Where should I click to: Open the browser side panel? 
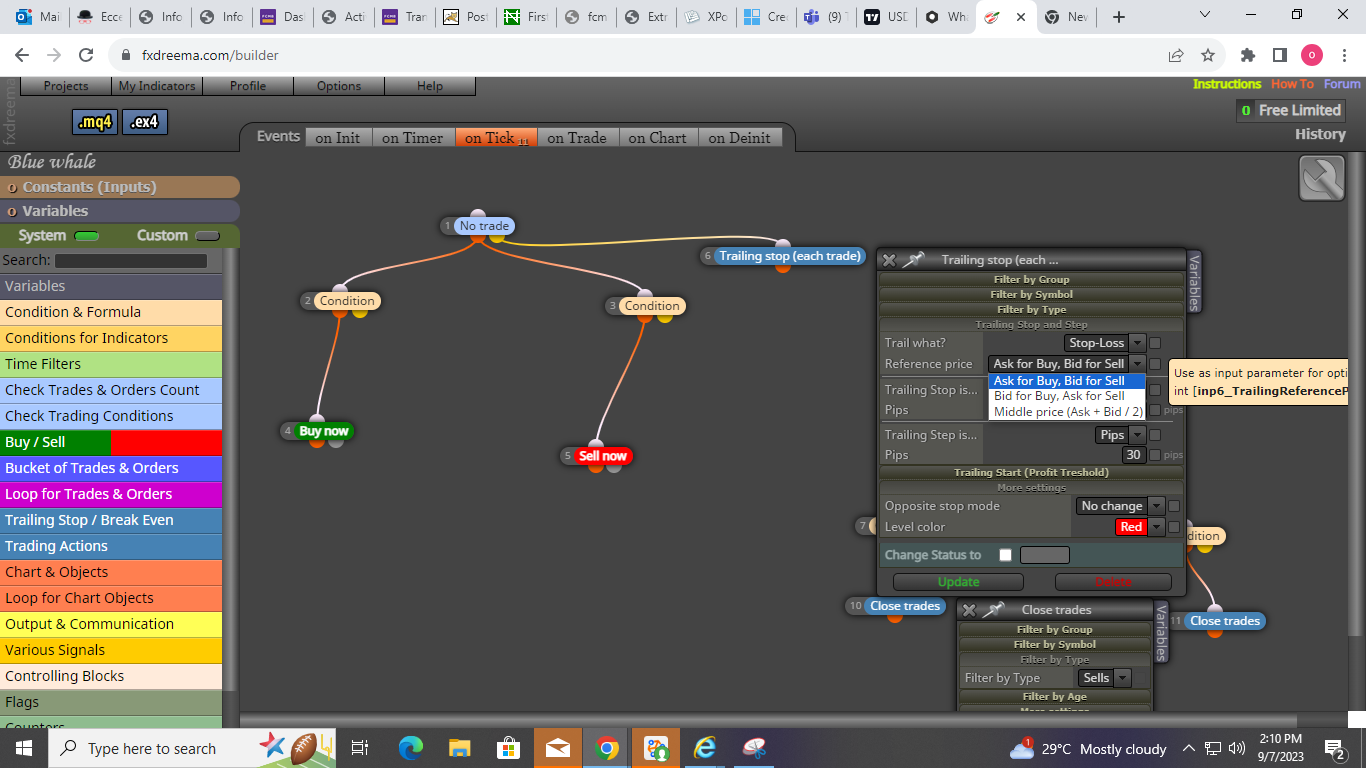[x=1279, y=56]
